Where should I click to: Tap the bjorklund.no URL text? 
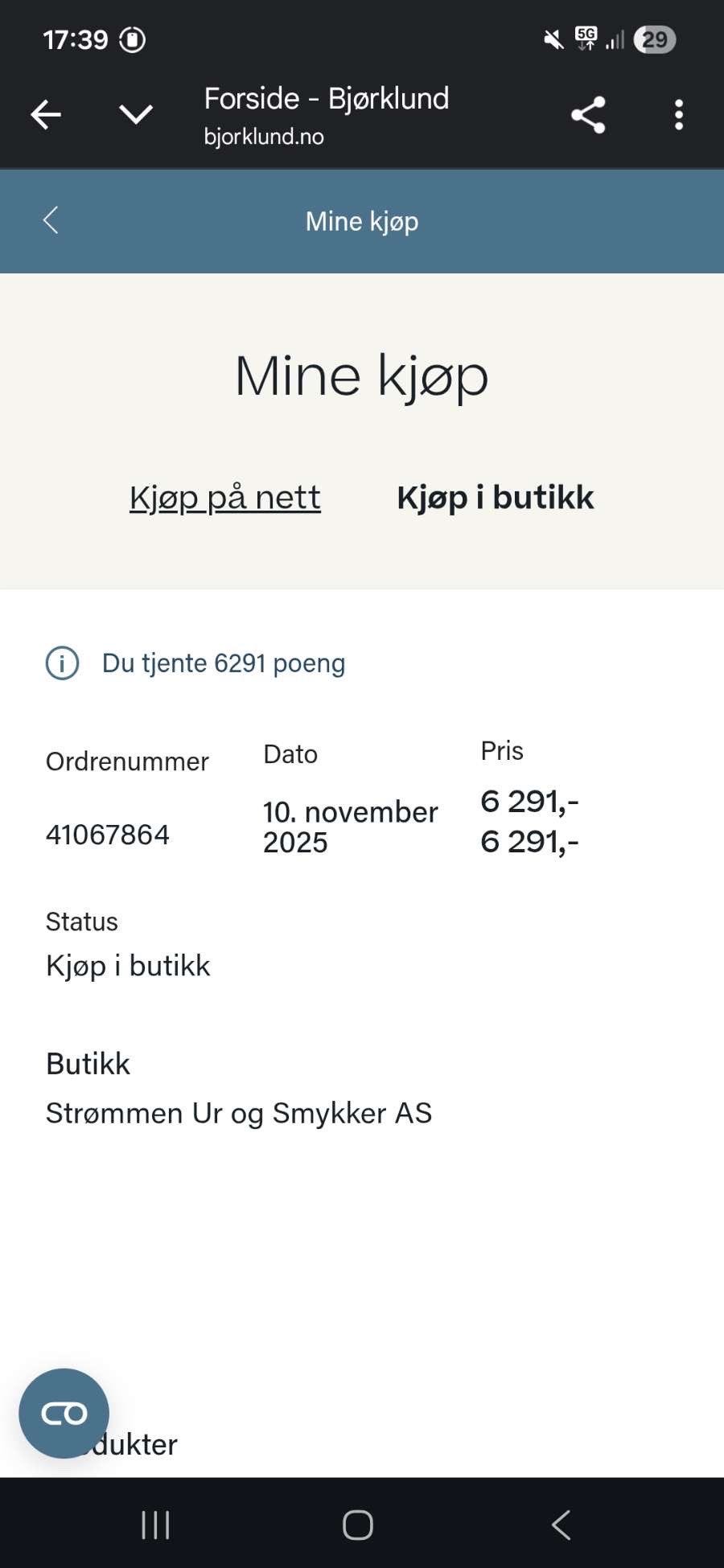tap(264, 137)
